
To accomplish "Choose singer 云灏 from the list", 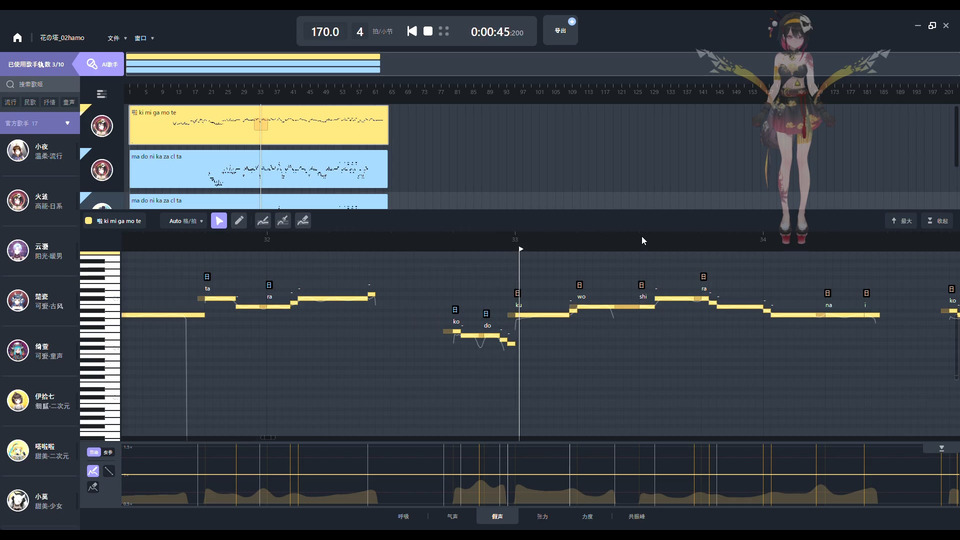I will (40, 251).
